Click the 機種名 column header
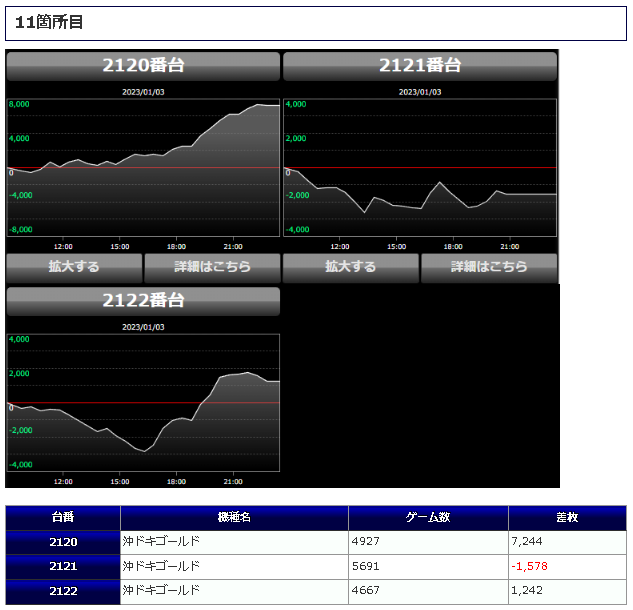Viewport: 633px width, 610px height. (x=235, y=518)
